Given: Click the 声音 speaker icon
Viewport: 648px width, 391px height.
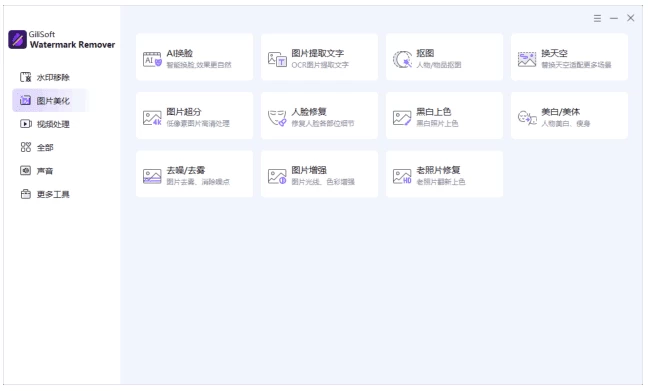Looking at the screenshot, I should click(26, 171).
